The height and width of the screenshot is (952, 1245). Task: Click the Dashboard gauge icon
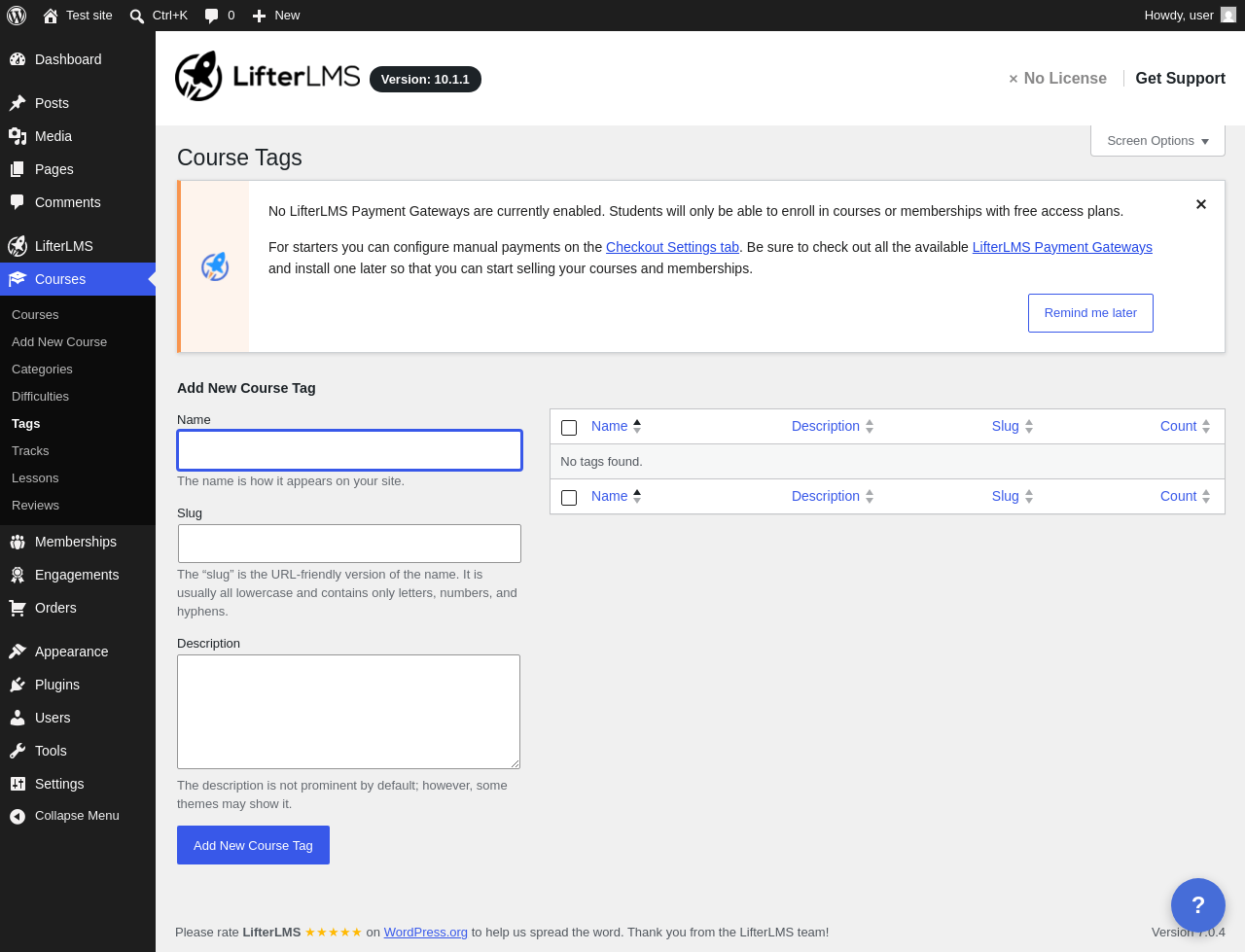coord(18,59)
